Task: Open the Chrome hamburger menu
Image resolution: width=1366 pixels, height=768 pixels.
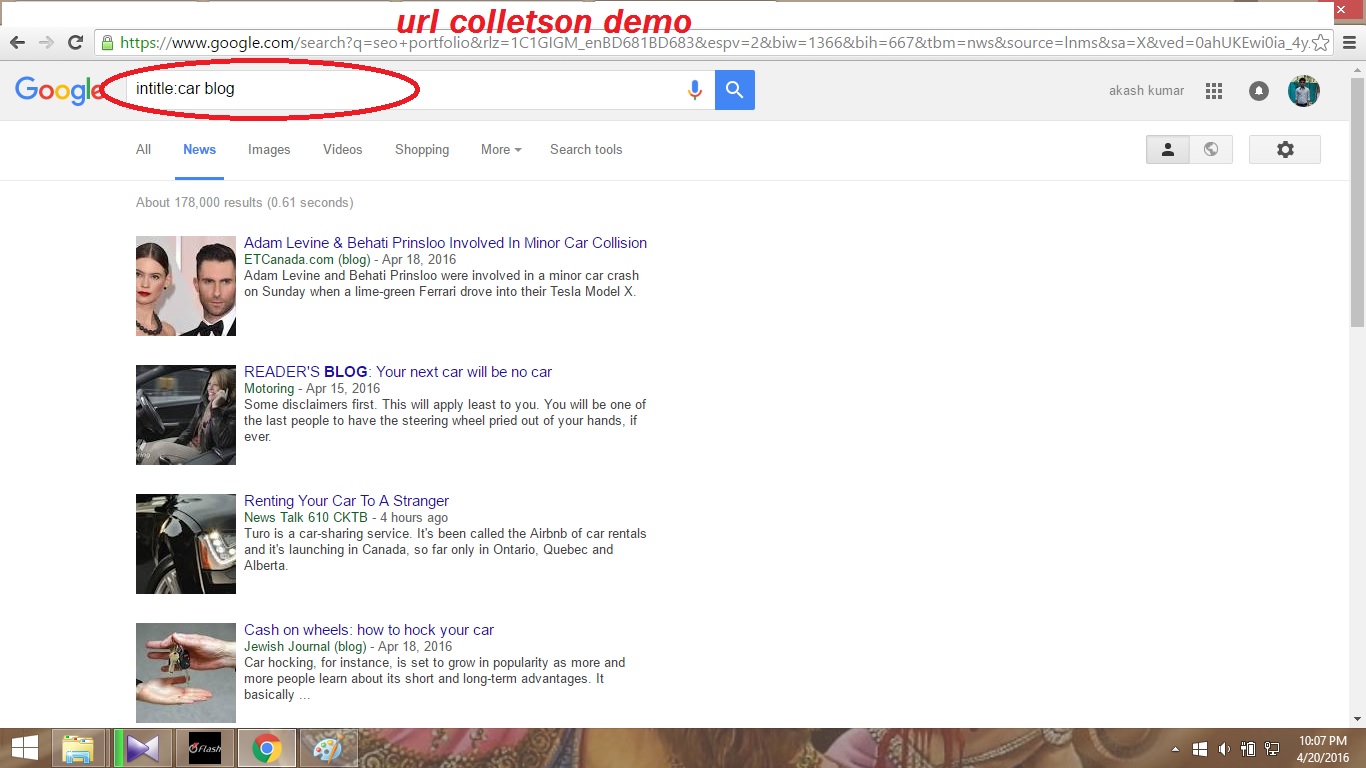Action: 1349,42
